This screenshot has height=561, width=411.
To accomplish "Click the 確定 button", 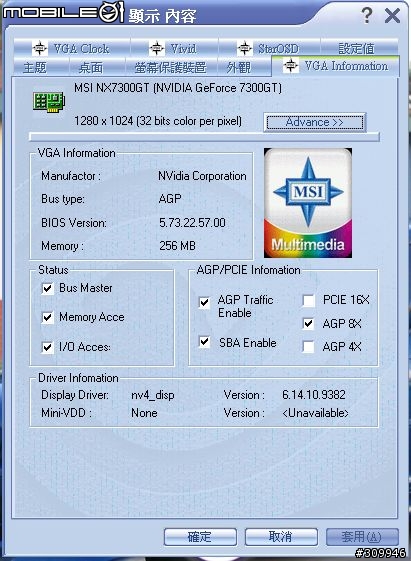I will pos(200,537).
